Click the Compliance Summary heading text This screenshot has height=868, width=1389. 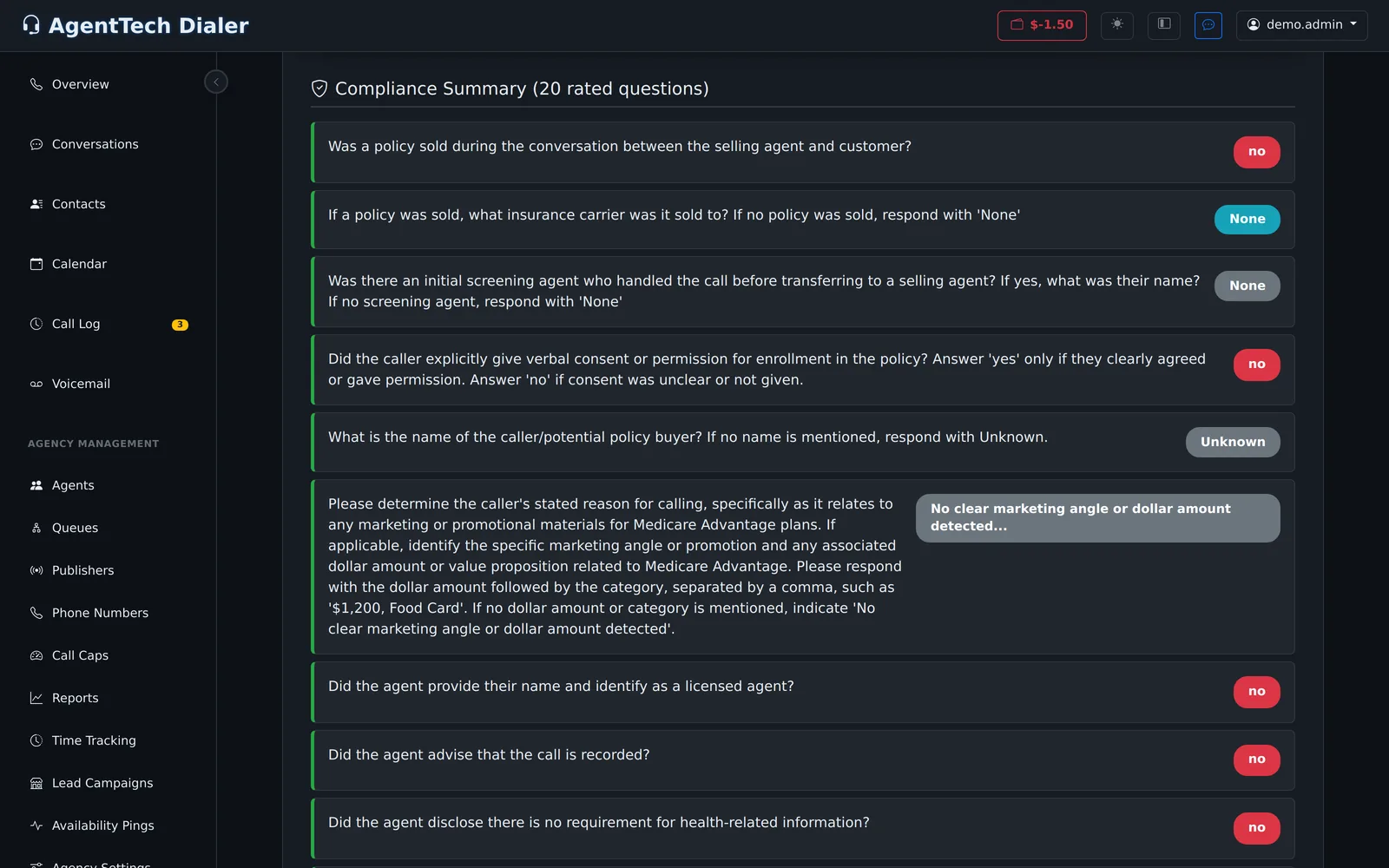pyautogui.click(x=522, y=89)
